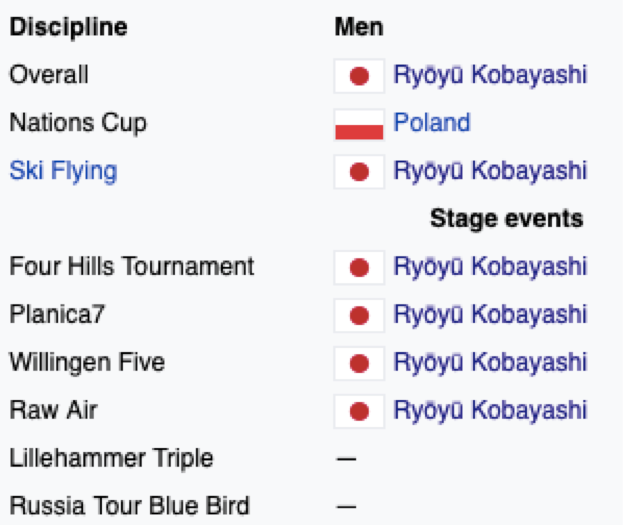
Task: Open Ryōyū Kobayashi link in Ski Flying row
Action: tap(490, 171)
